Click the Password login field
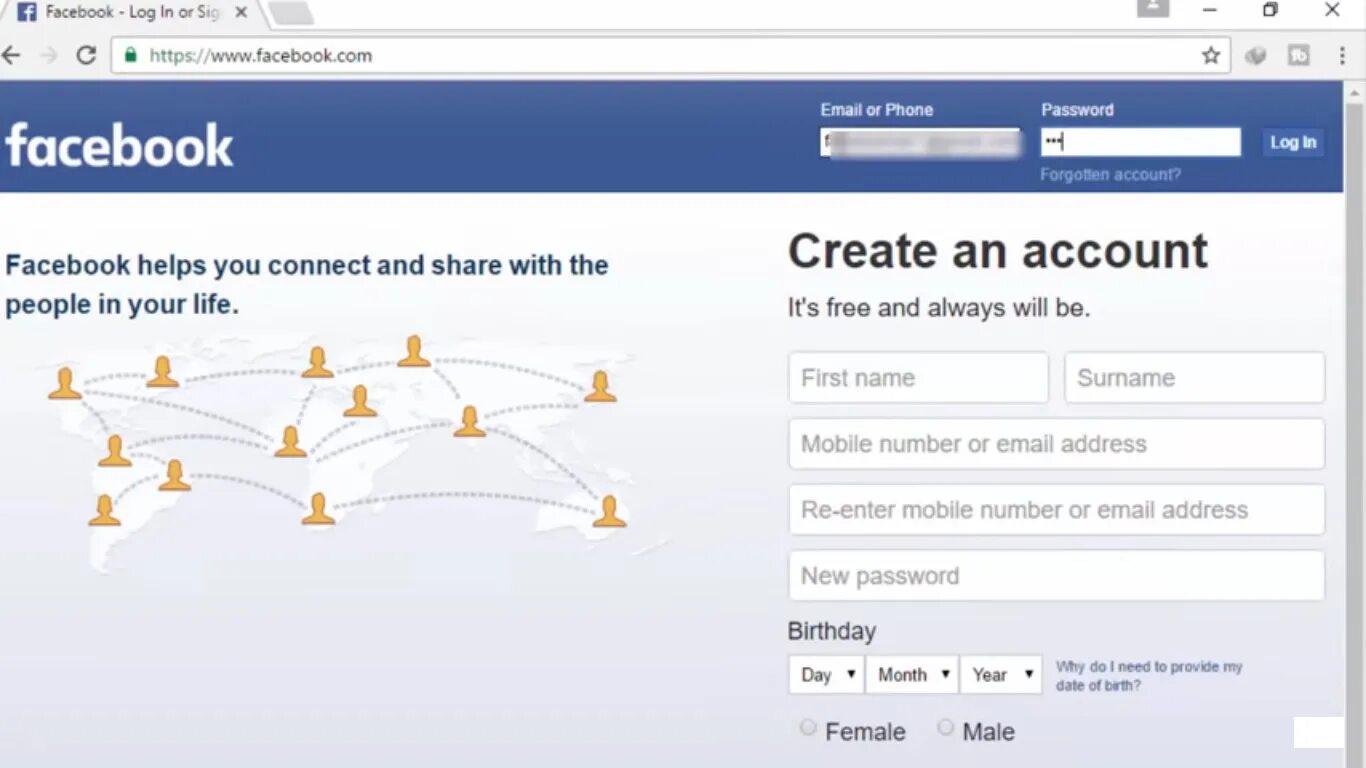The width and height of the screenshot is (1366, 768). click(x=1140, y=142)
